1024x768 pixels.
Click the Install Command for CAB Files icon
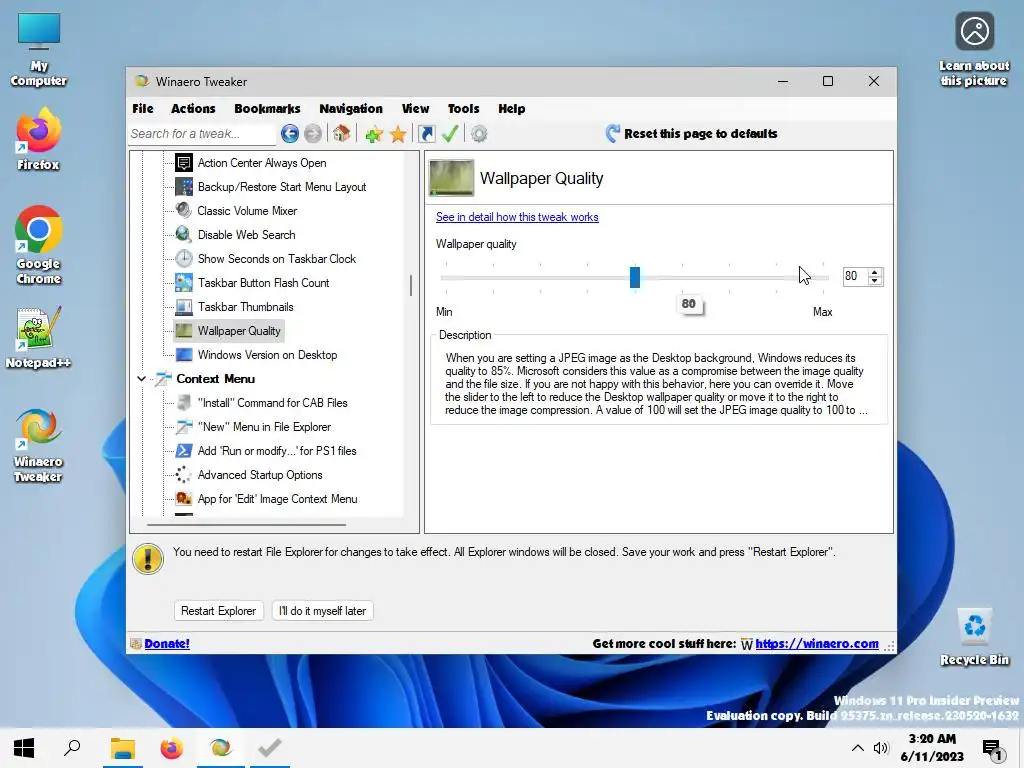pos(184,403)
